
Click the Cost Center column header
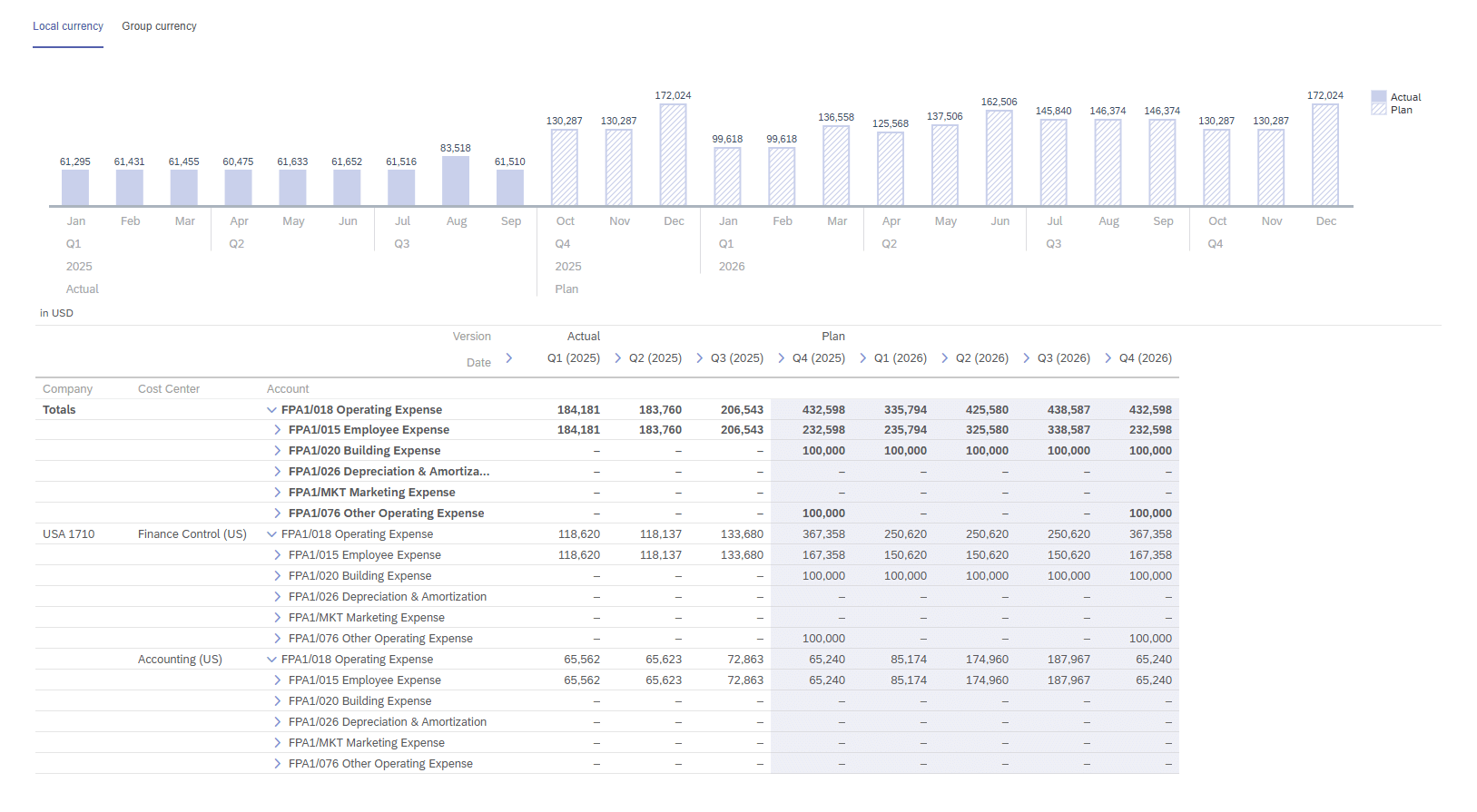[169, 389]
